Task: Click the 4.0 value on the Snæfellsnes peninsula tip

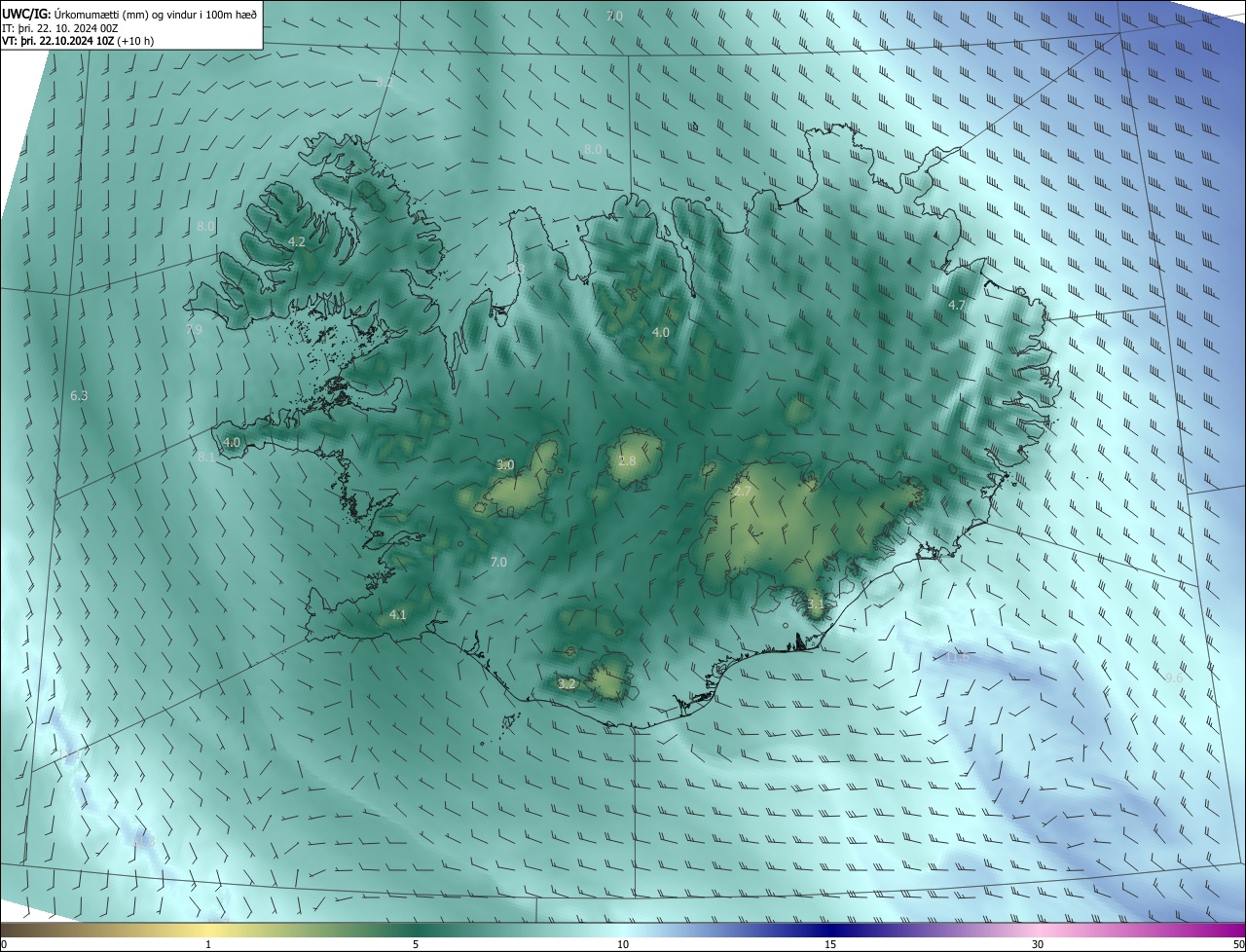Action: coord(232,442)
